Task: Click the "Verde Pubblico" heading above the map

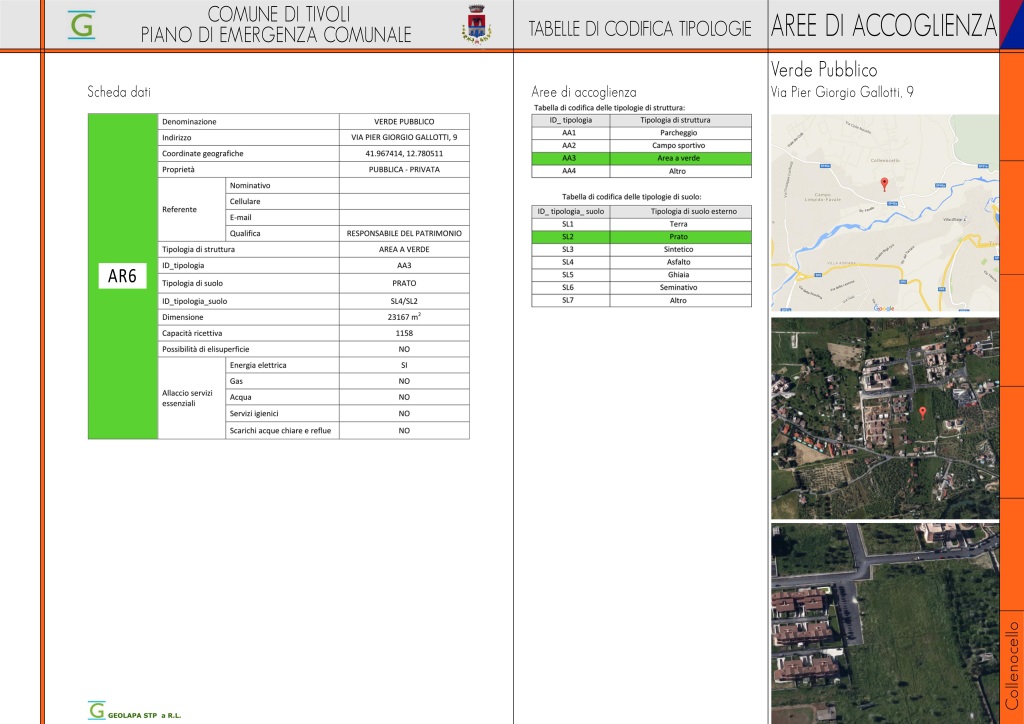Action: (824, 69)
